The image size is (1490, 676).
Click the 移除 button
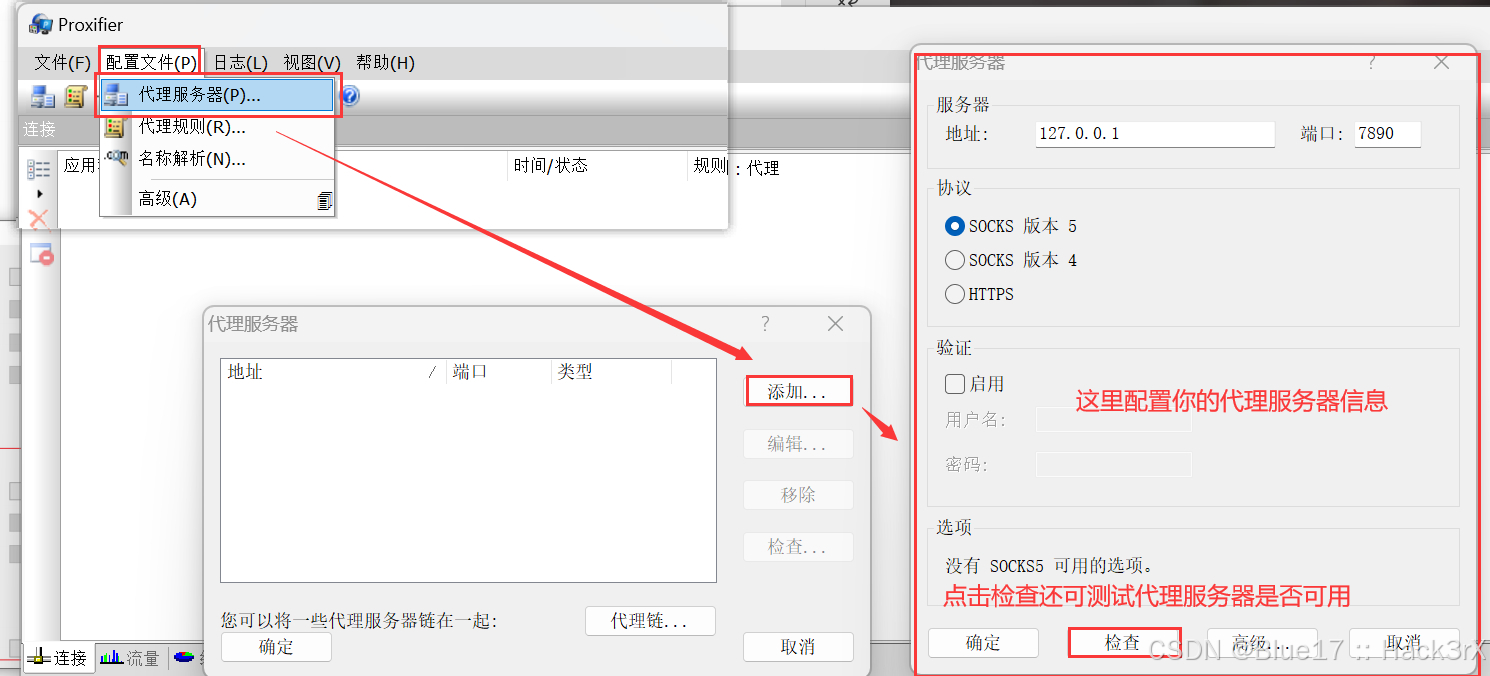[x=798, y=495]
